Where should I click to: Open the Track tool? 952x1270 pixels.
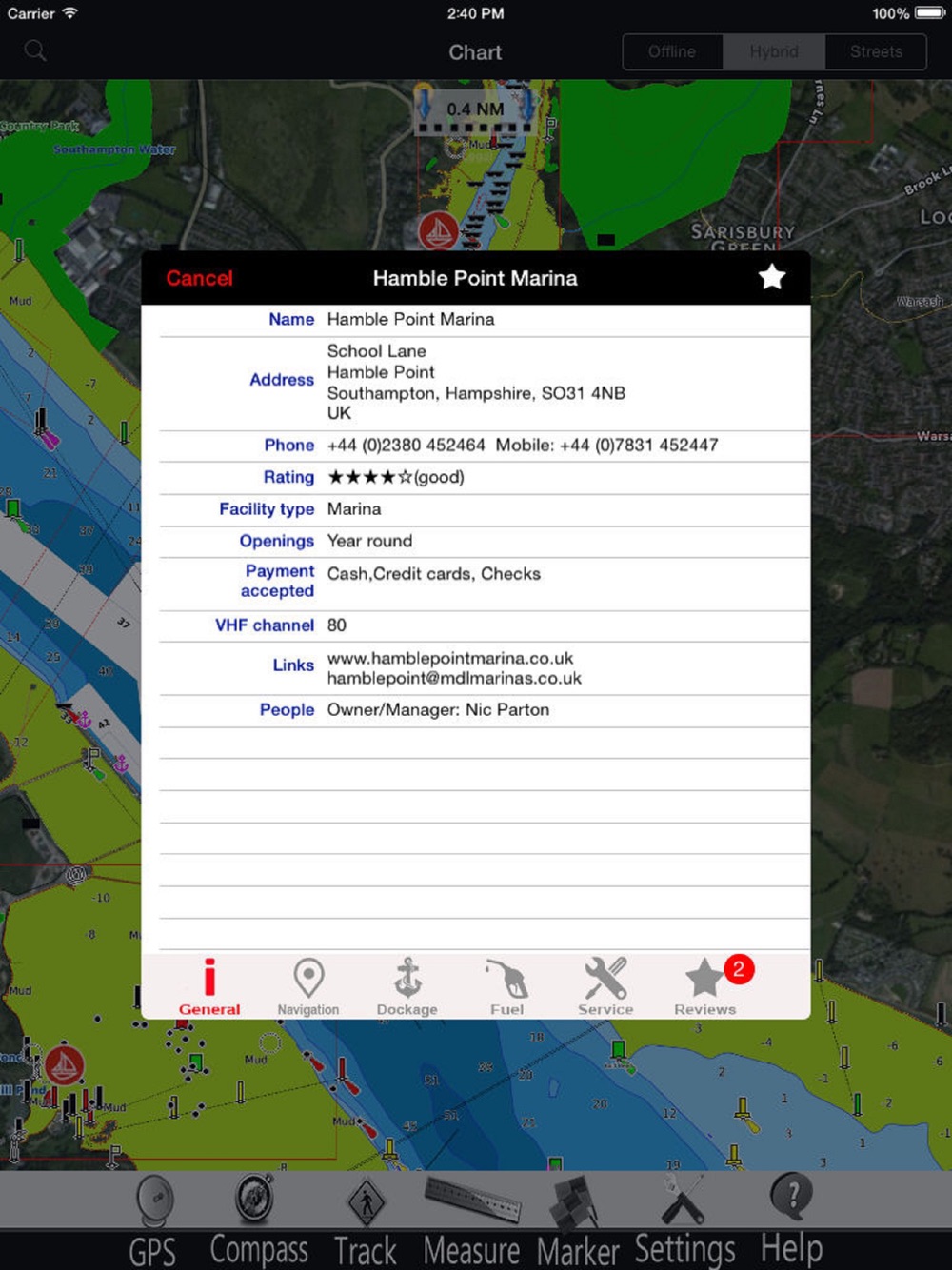pos(366,1220)
